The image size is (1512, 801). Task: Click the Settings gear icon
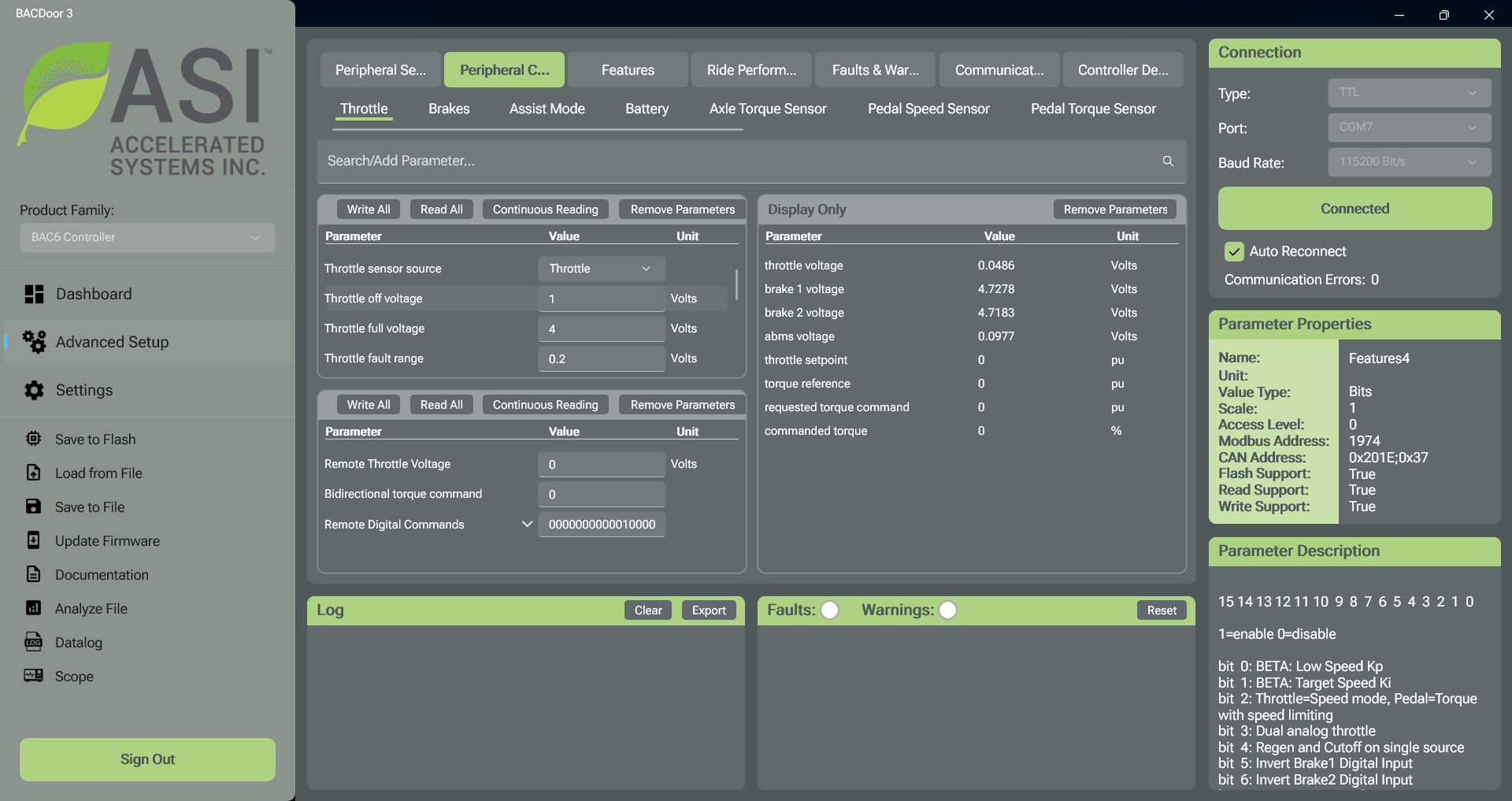pyautogui.click(x=34, y=390)
